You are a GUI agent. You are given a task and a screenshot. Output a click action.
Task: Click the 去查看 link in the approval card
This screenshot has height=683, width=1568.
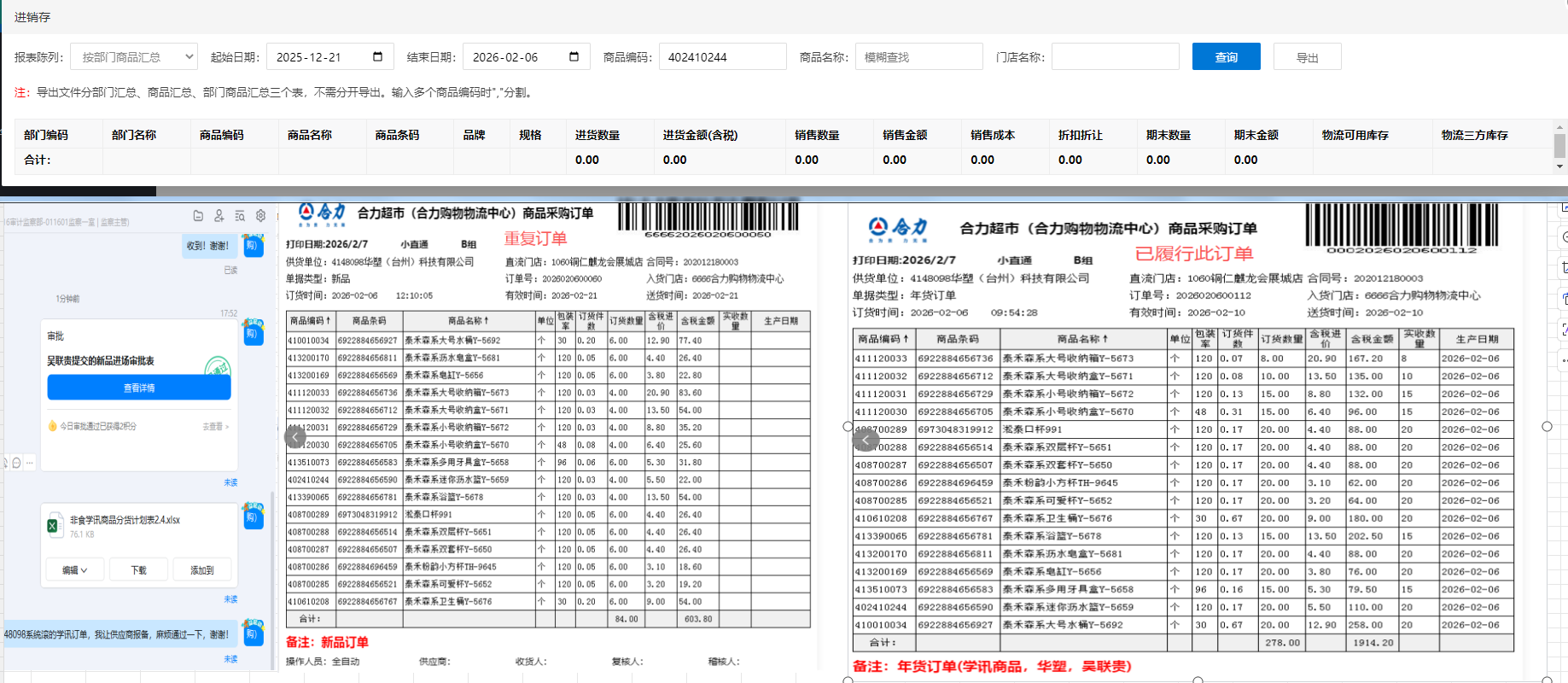[215, 426]
